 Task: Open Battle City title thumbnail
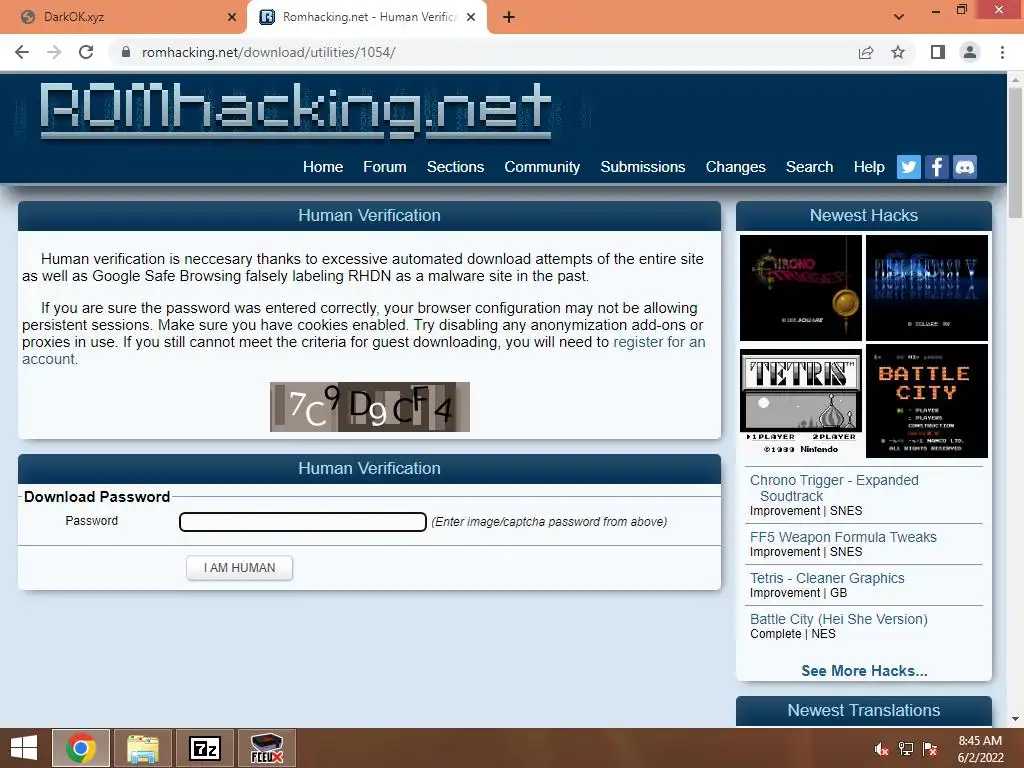[x=927, y=402]
